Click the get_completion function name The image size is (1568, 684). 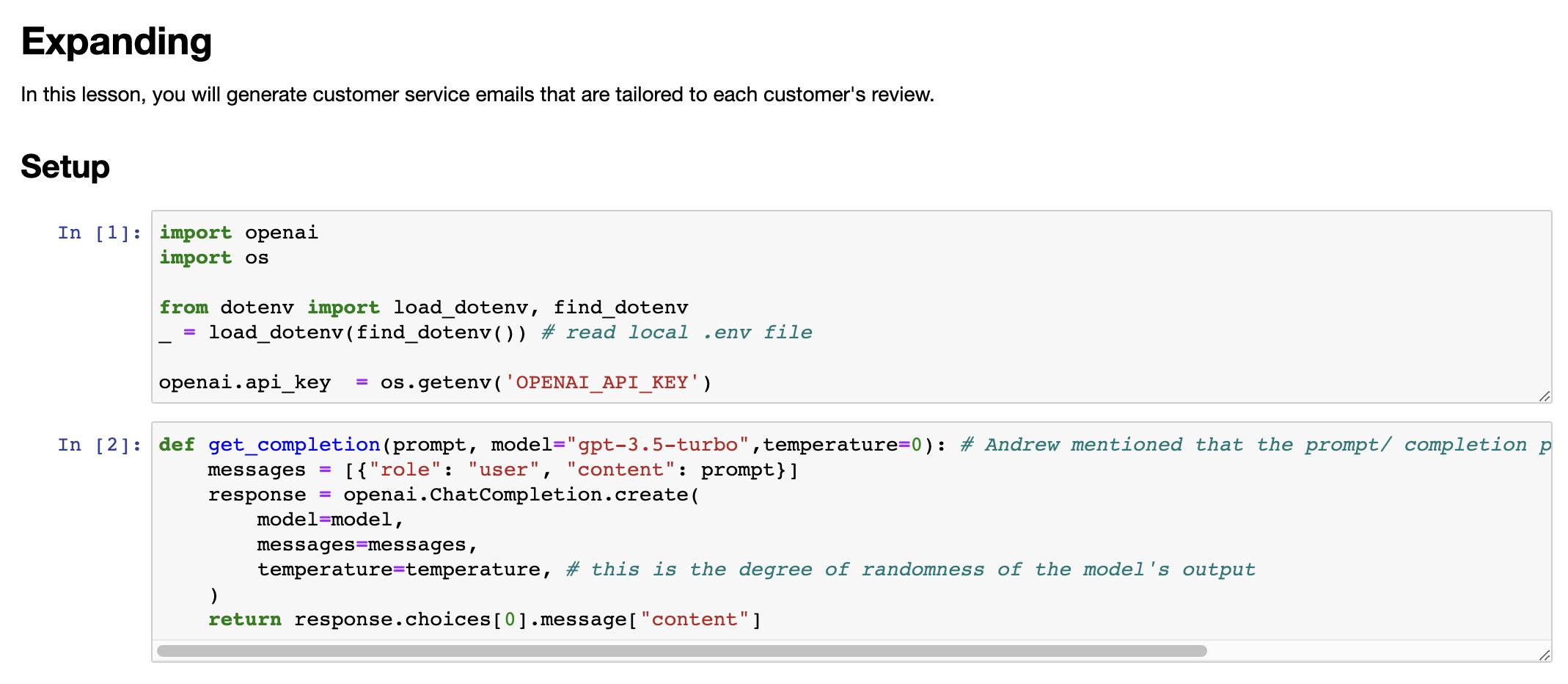pyautogui.click(x=294, y=445)
